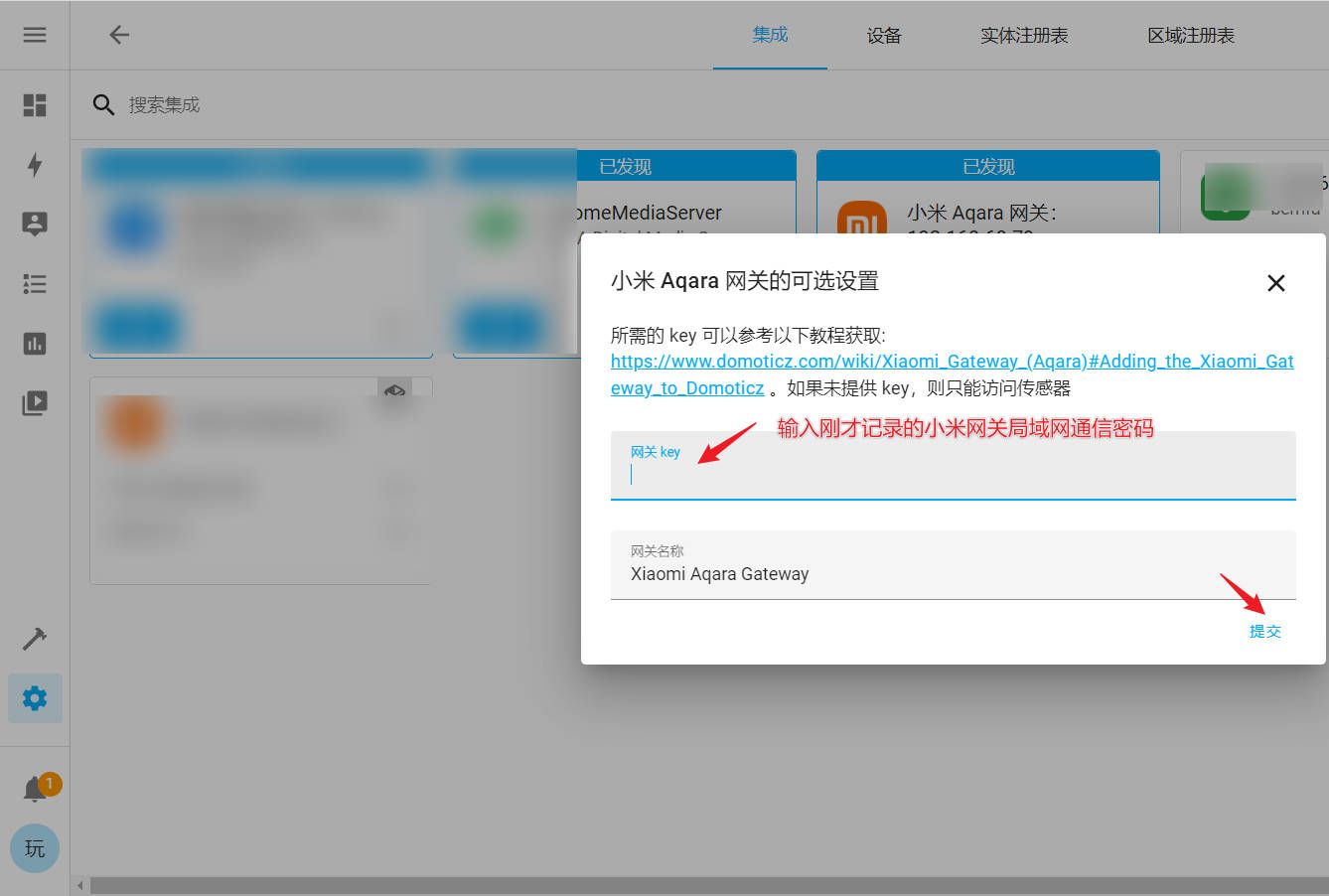Click the HomeMediaServer card title

tap(650, 213)
